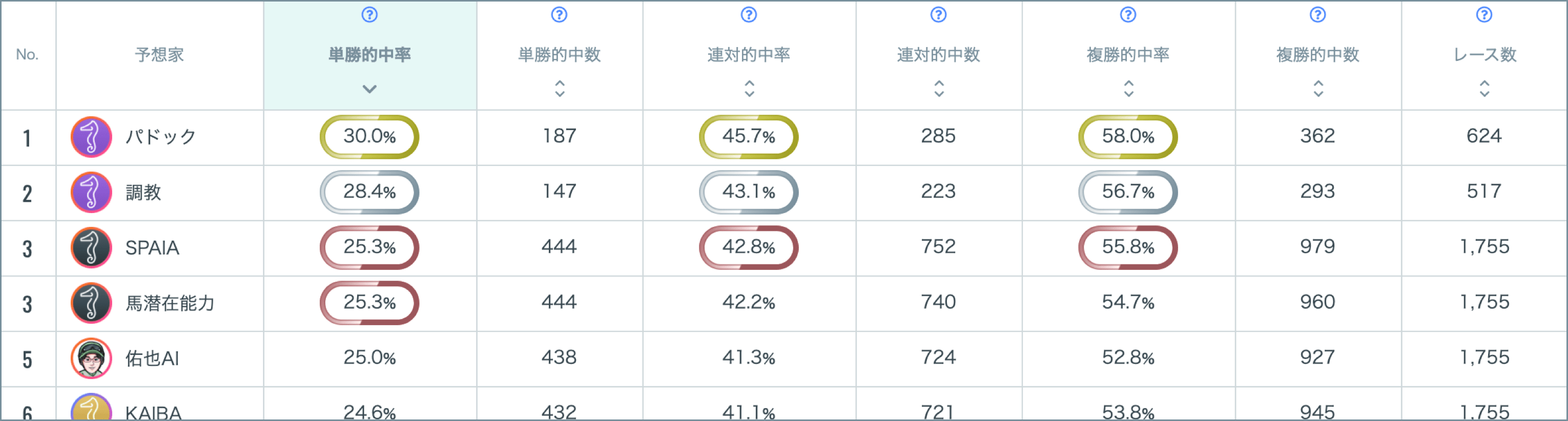Image resolution: width=1568 pixels, height=421 pixels.
Task: Click sort arrows under 連対的中数
Action: pos(939,89)
